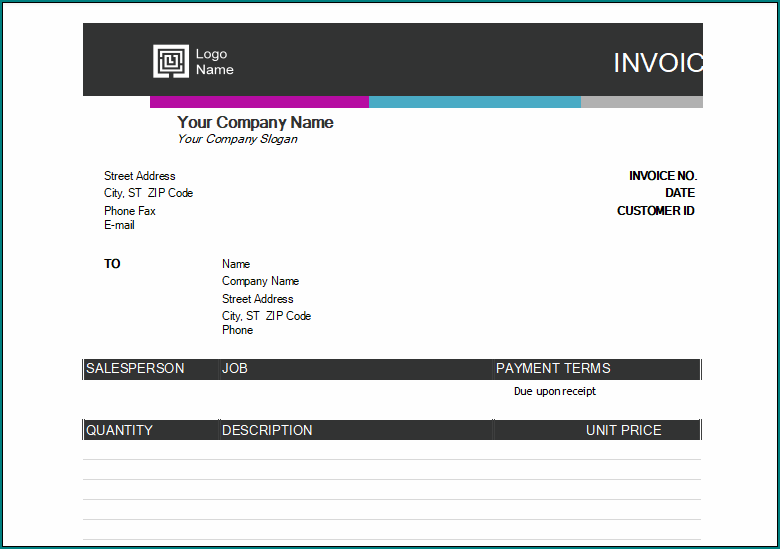Click the square maze logo icon
The width and height of the screenshot is (780, 549).
pos(171,61)
